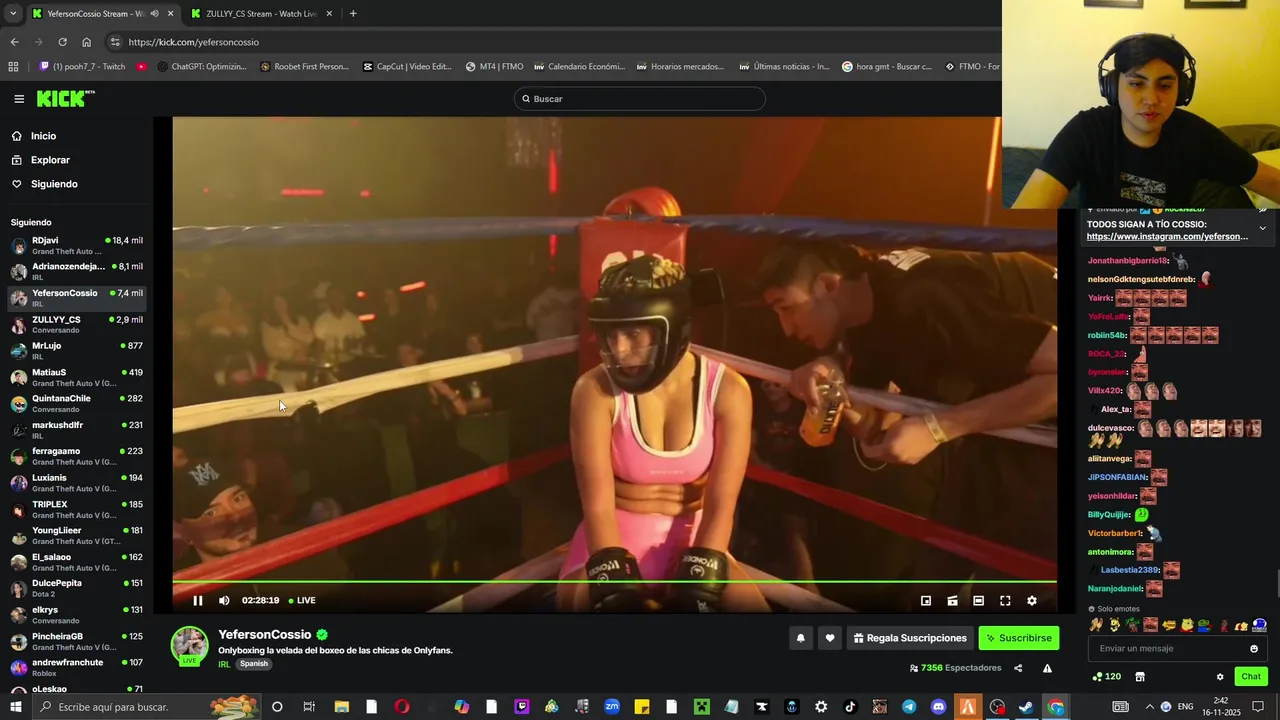
Task: Open pinned Instagram link in chat
Action: (x=1167, y=237)
